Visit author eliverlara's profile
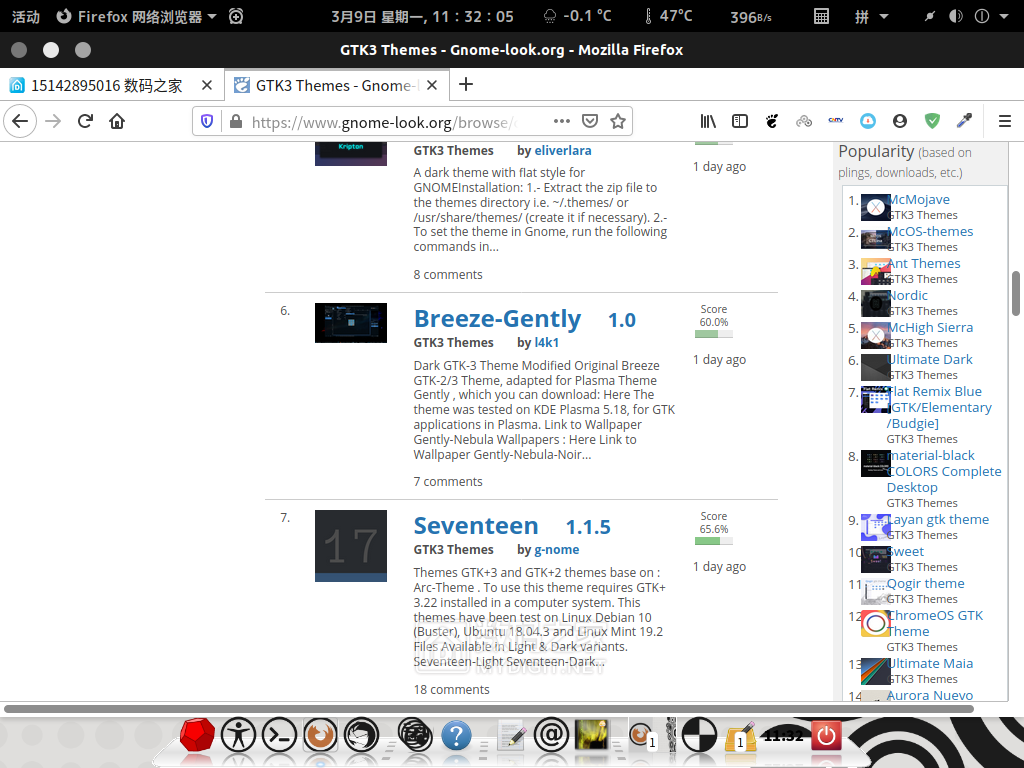Viewport: 1024px width, 768px height. point(563,151)
